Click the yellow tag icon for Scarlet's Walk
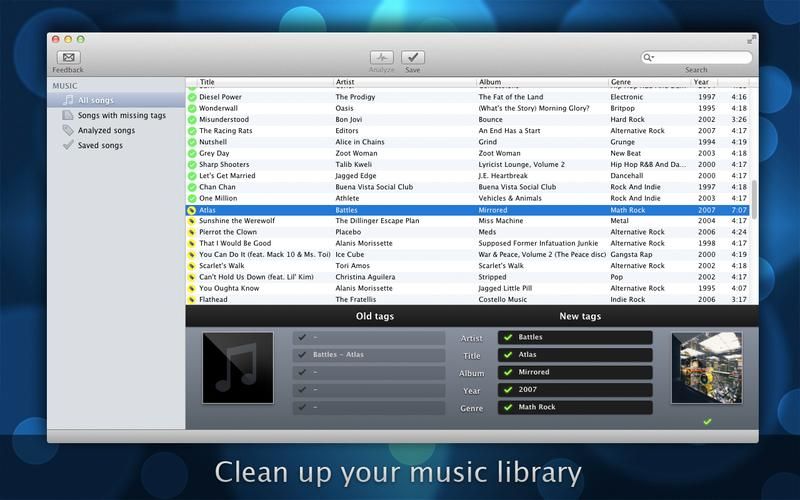The width and height of the screenshot is (800, 500). coord(192,266)
